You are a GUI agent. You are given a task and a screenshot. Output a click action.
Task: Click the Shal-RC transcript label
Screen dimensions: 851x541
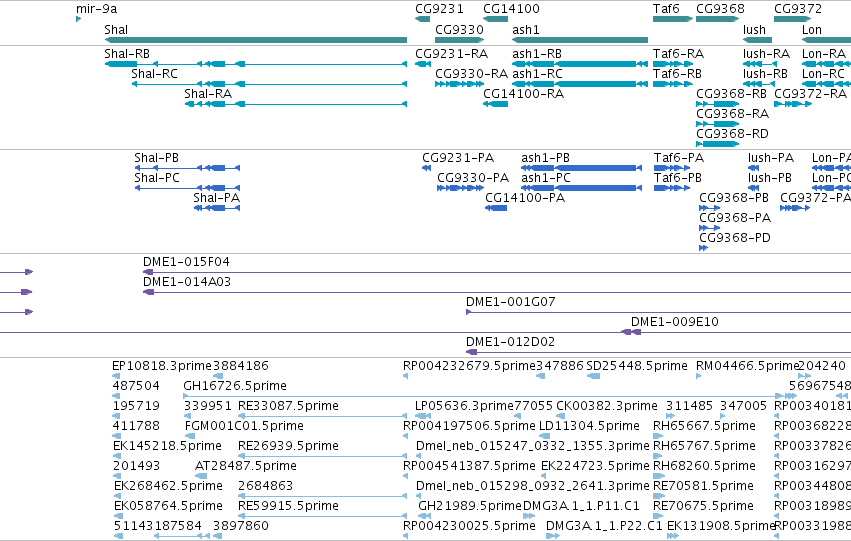pyautogui.click(x=155, y=74)
